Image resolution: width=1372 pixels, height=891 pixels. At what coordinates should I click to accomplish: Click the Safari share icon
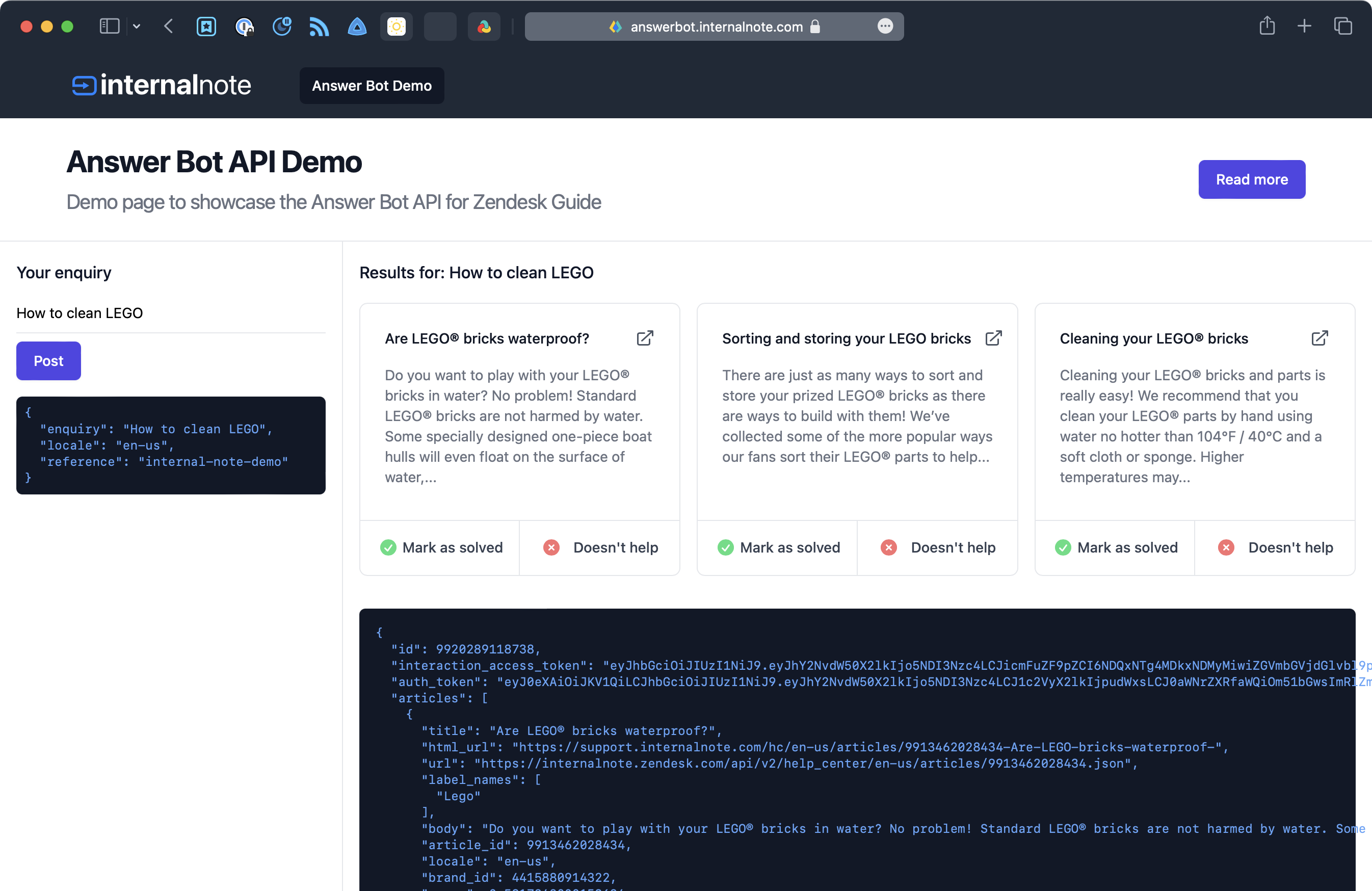tap(1267, 26)
